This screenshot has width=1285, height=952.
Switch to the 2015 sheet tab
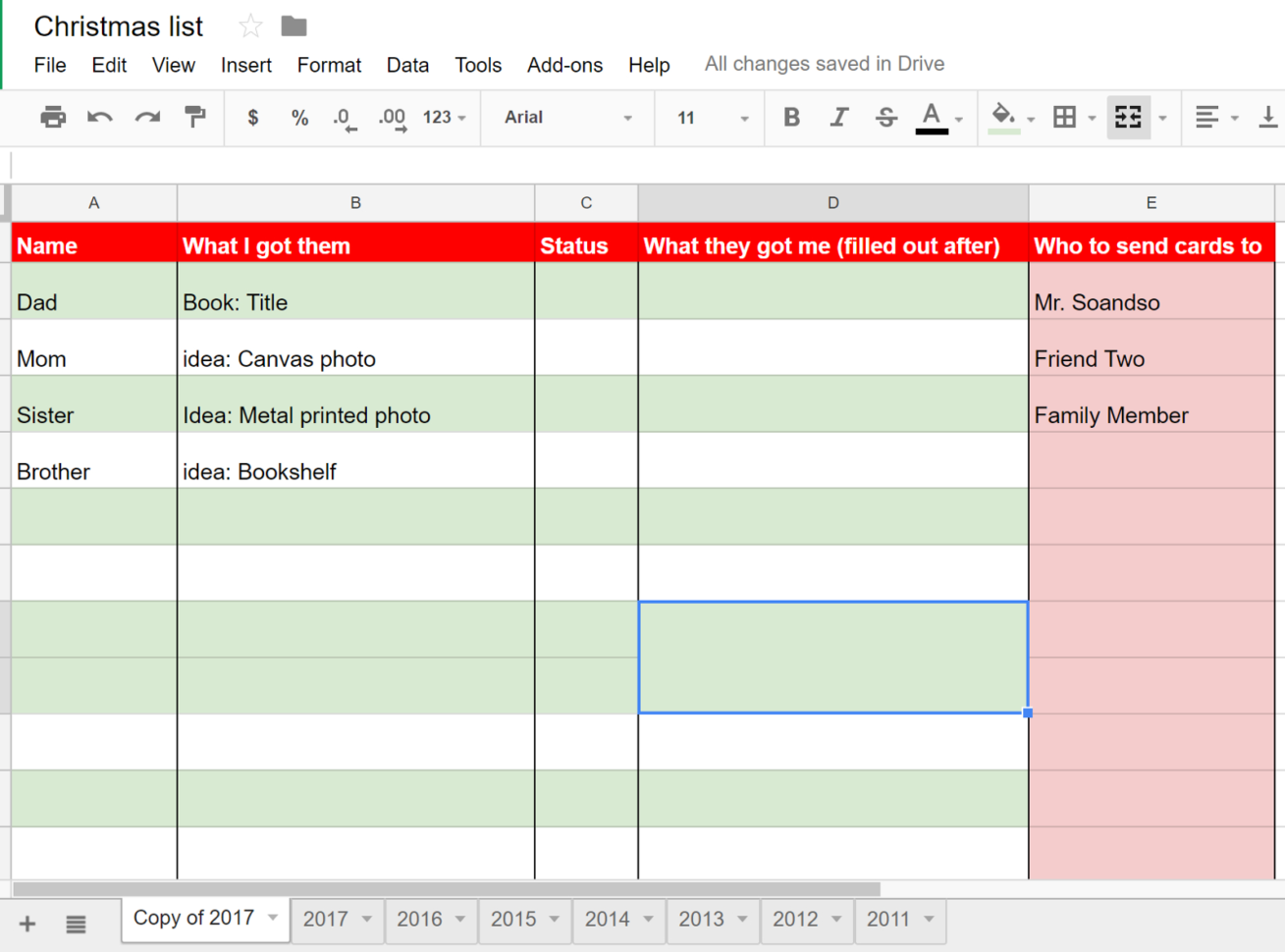tap(514, 919)
